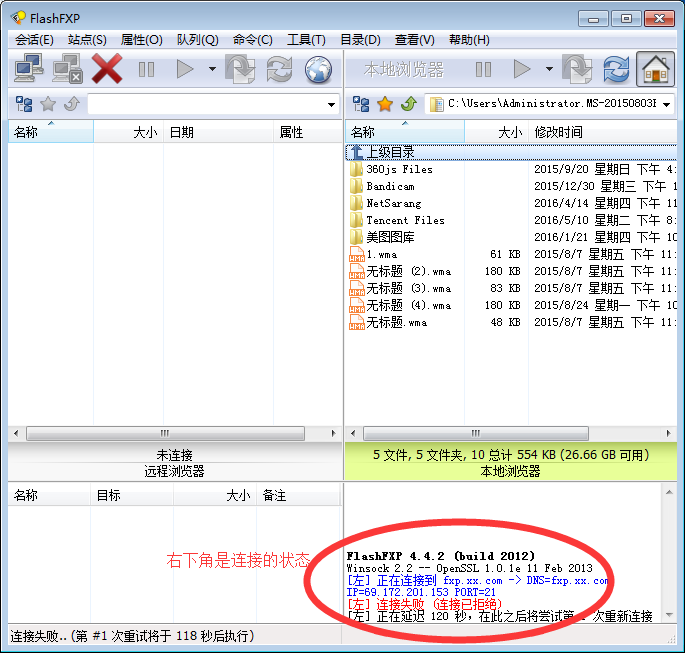Sort the local list by 修改时间 column
Screen dimensions: 685x653
click(603, 131)
